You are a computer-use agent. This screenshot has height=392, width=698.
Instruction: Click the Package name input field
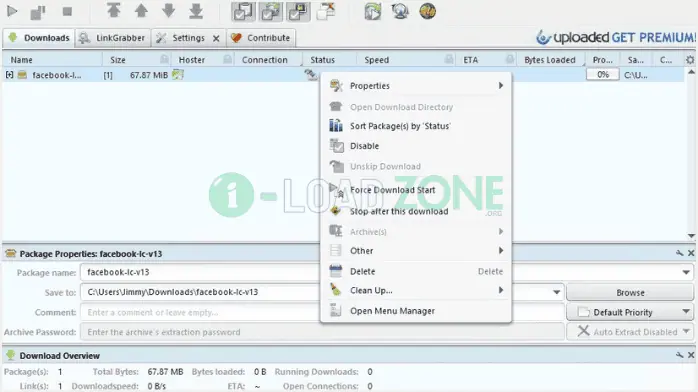[x=200, y=272]
